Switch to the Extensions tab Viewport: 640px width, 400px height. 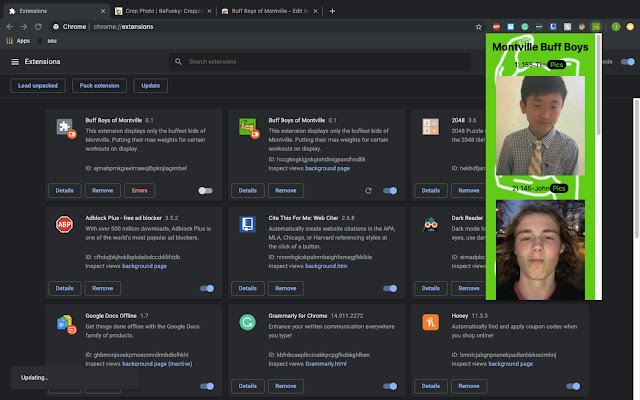[x=56, y=11]
